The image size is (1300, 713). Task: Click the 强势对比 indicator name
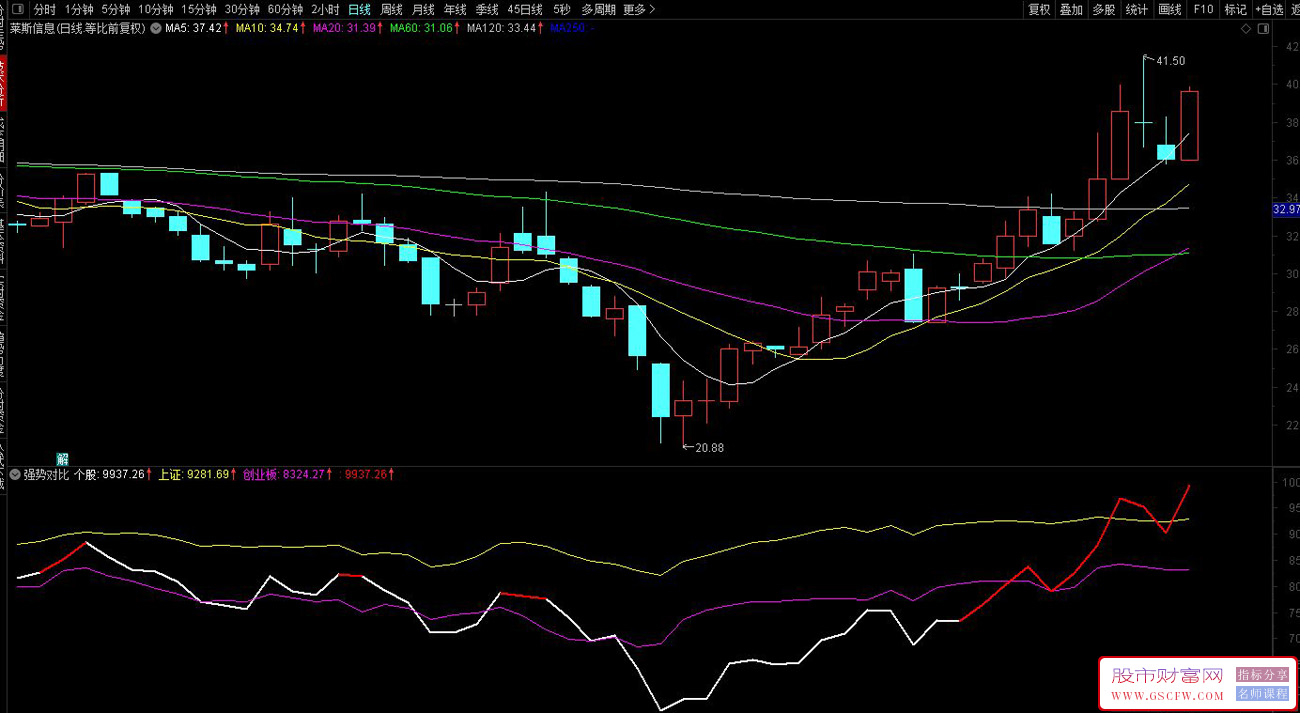pos(47,474)
